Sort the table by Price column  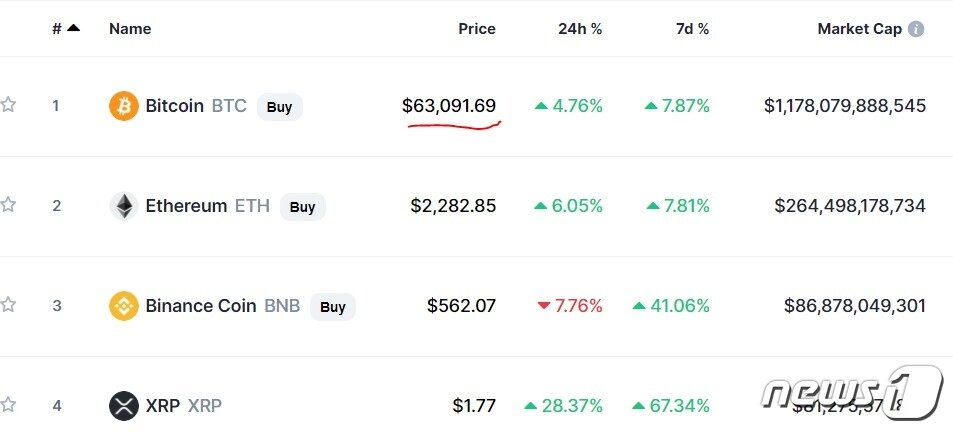tap(476, 29)
